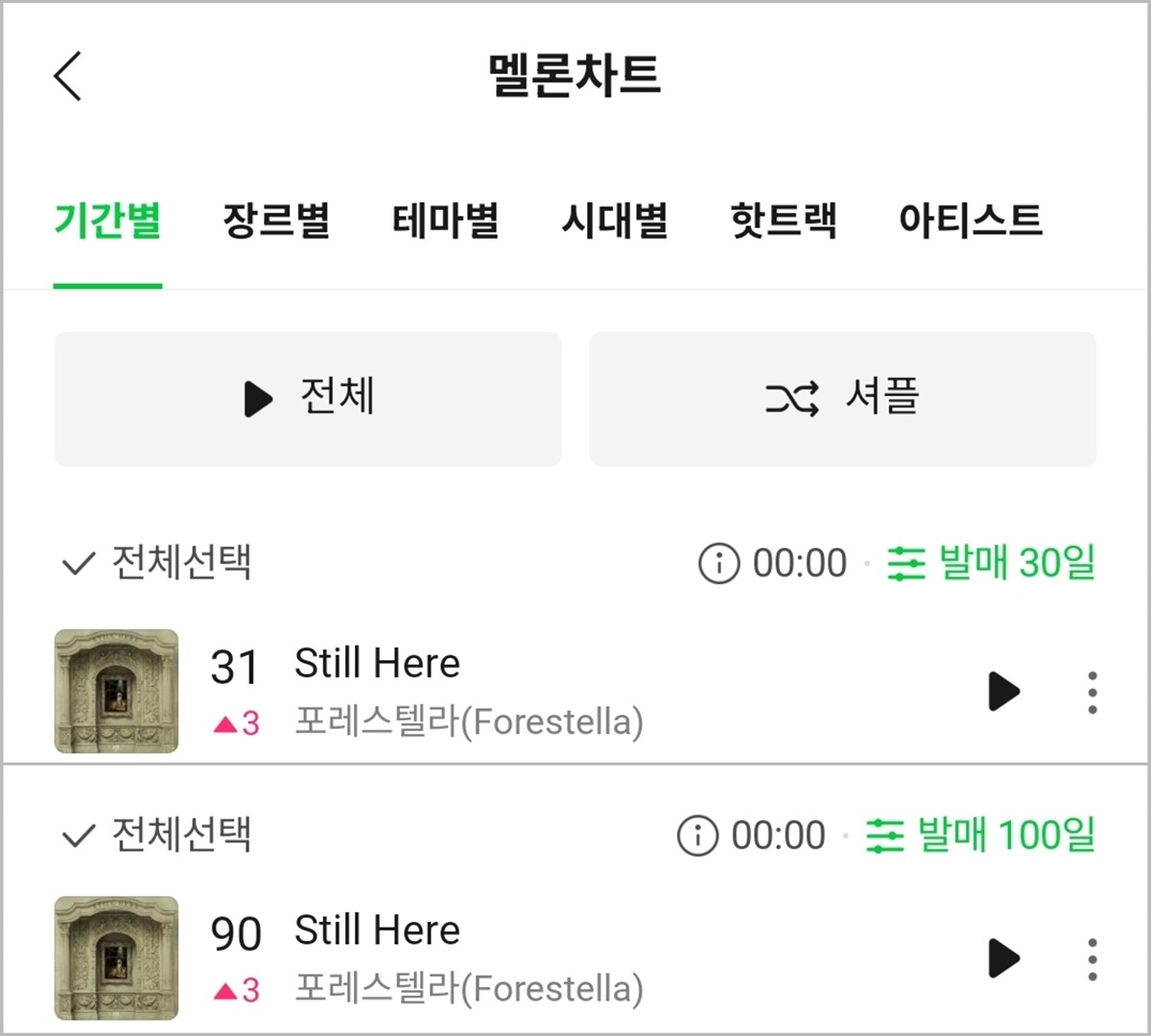Go to the 아티스트 tab

click(970, 221)
